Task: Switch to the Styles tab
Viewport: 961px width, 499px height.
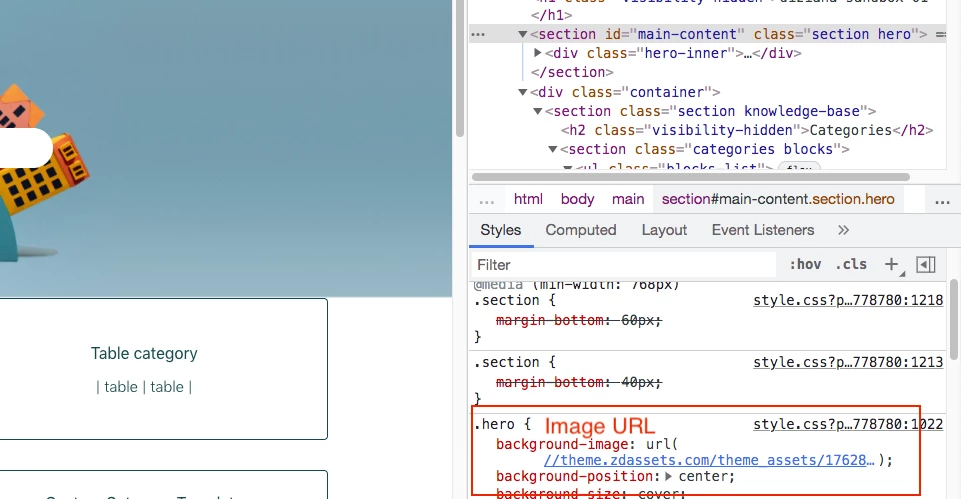Action: click(501, 230)
